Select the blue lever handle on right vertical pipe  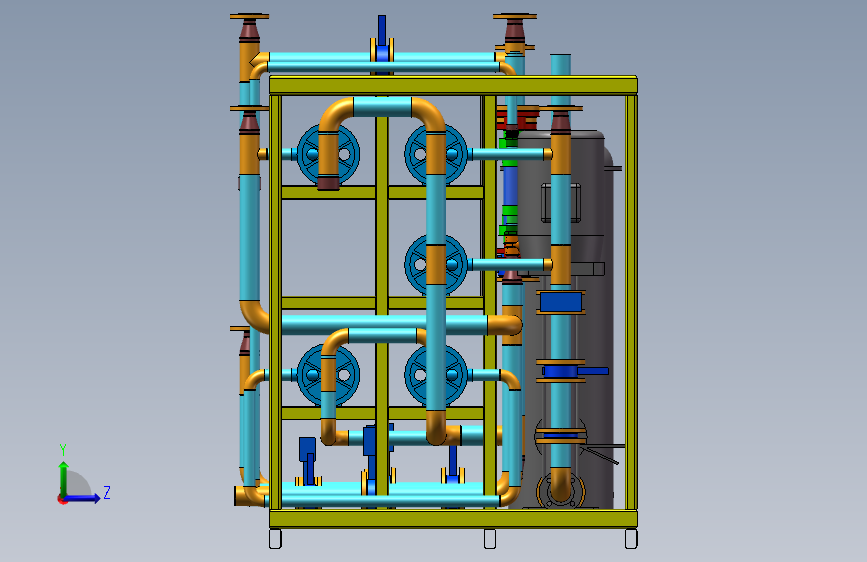[x=594, y=371]
